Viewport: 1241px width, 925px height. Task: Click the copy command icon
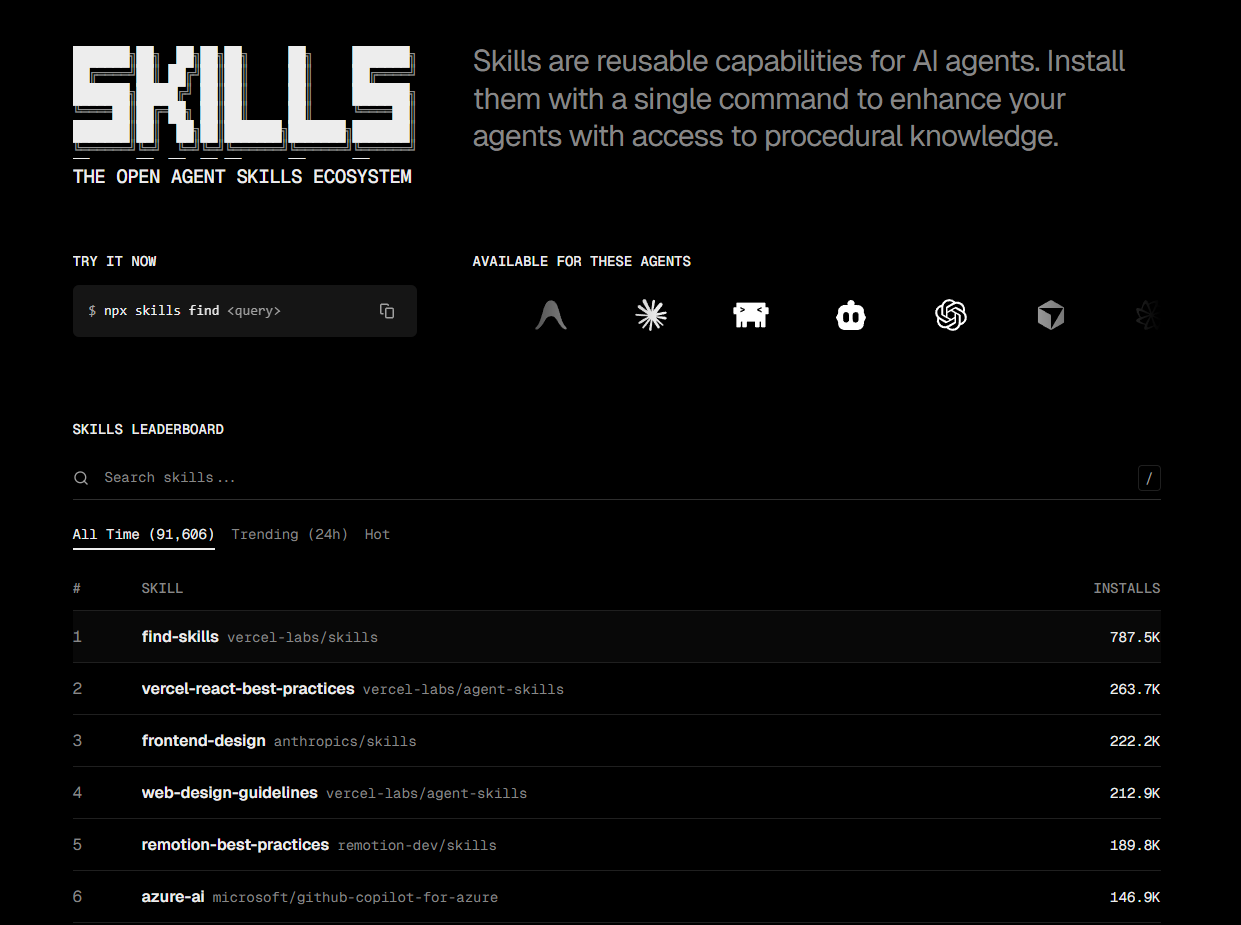[x=387, y=311]
